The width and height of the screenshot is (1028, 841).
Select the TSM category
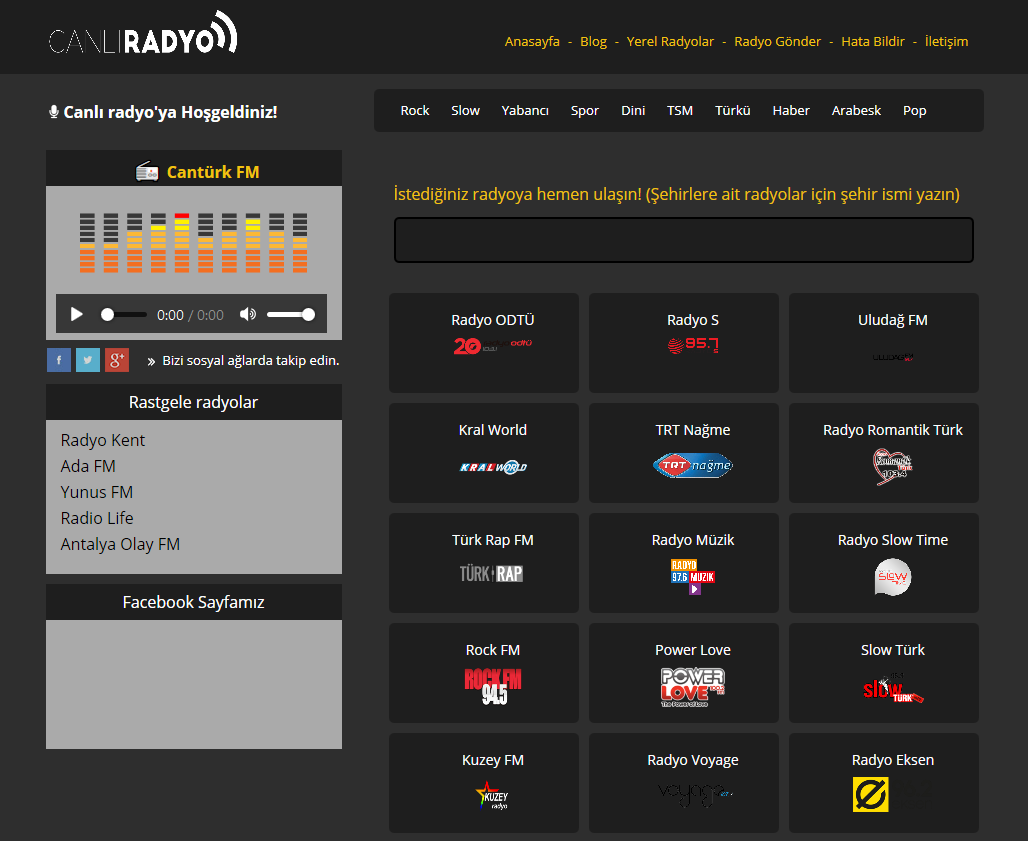680,110
